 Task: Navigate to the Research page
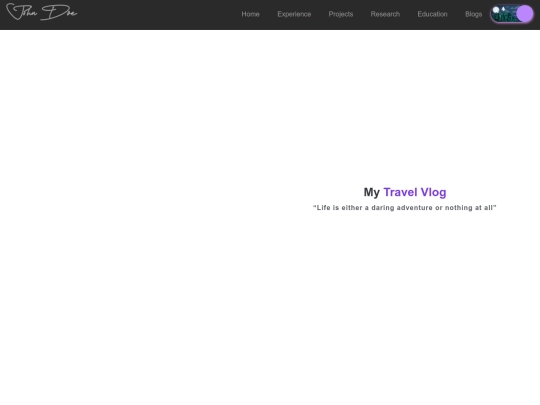coord(385,14)
